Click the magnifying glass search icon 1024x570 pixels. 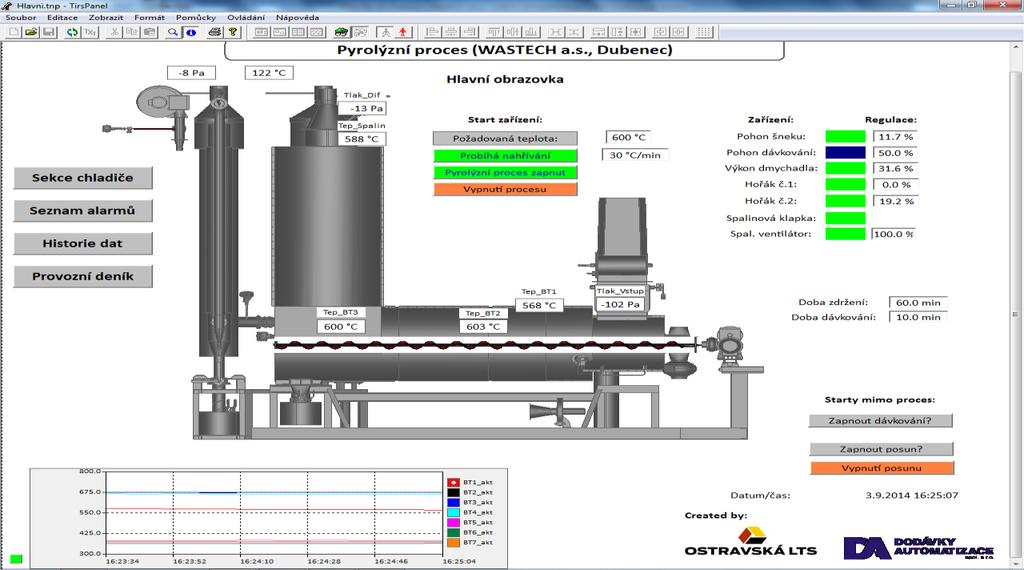(x=172, y=31)
